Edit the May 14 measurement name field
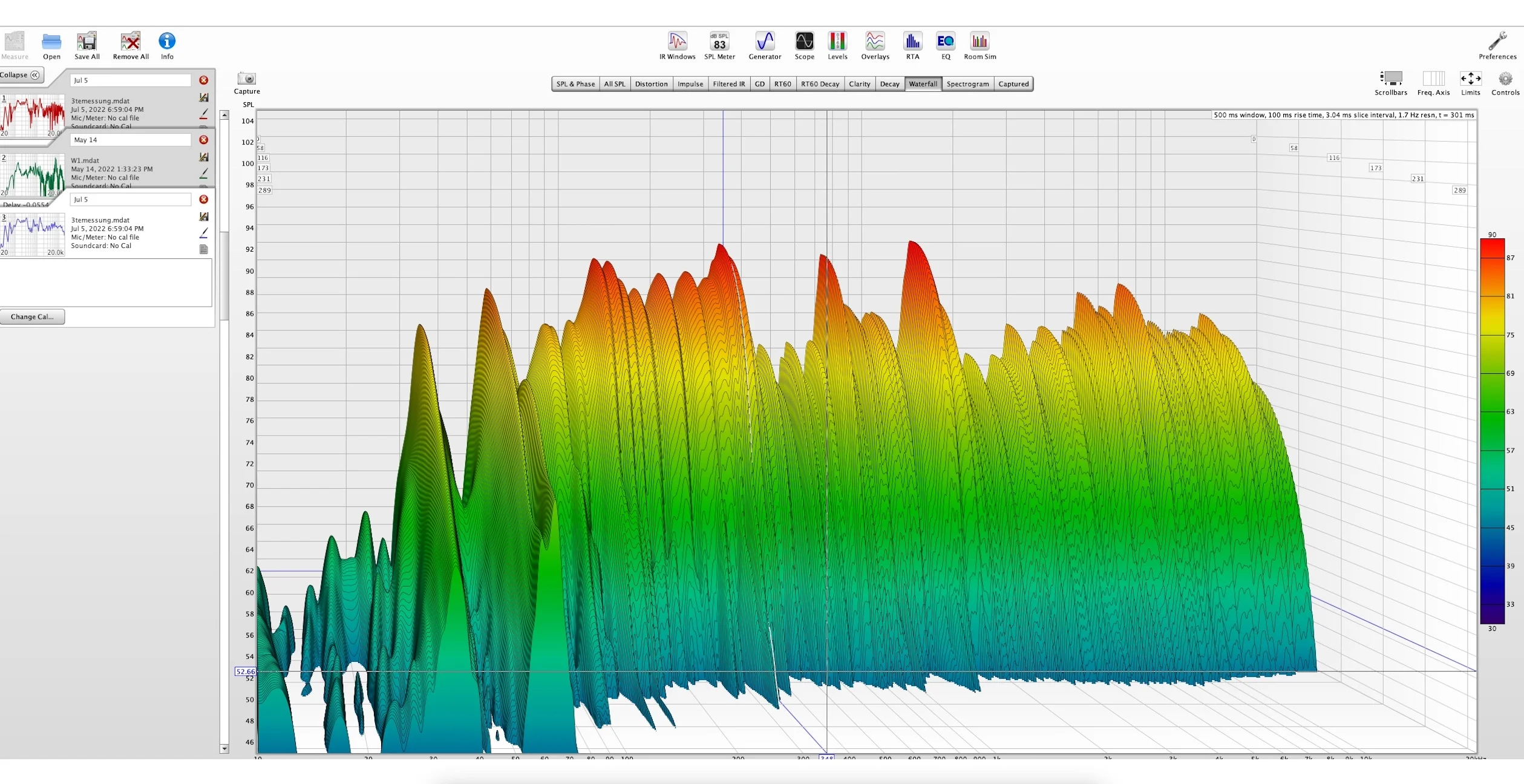The height and width of the screenshot is (784, 1524). [131, 140]
